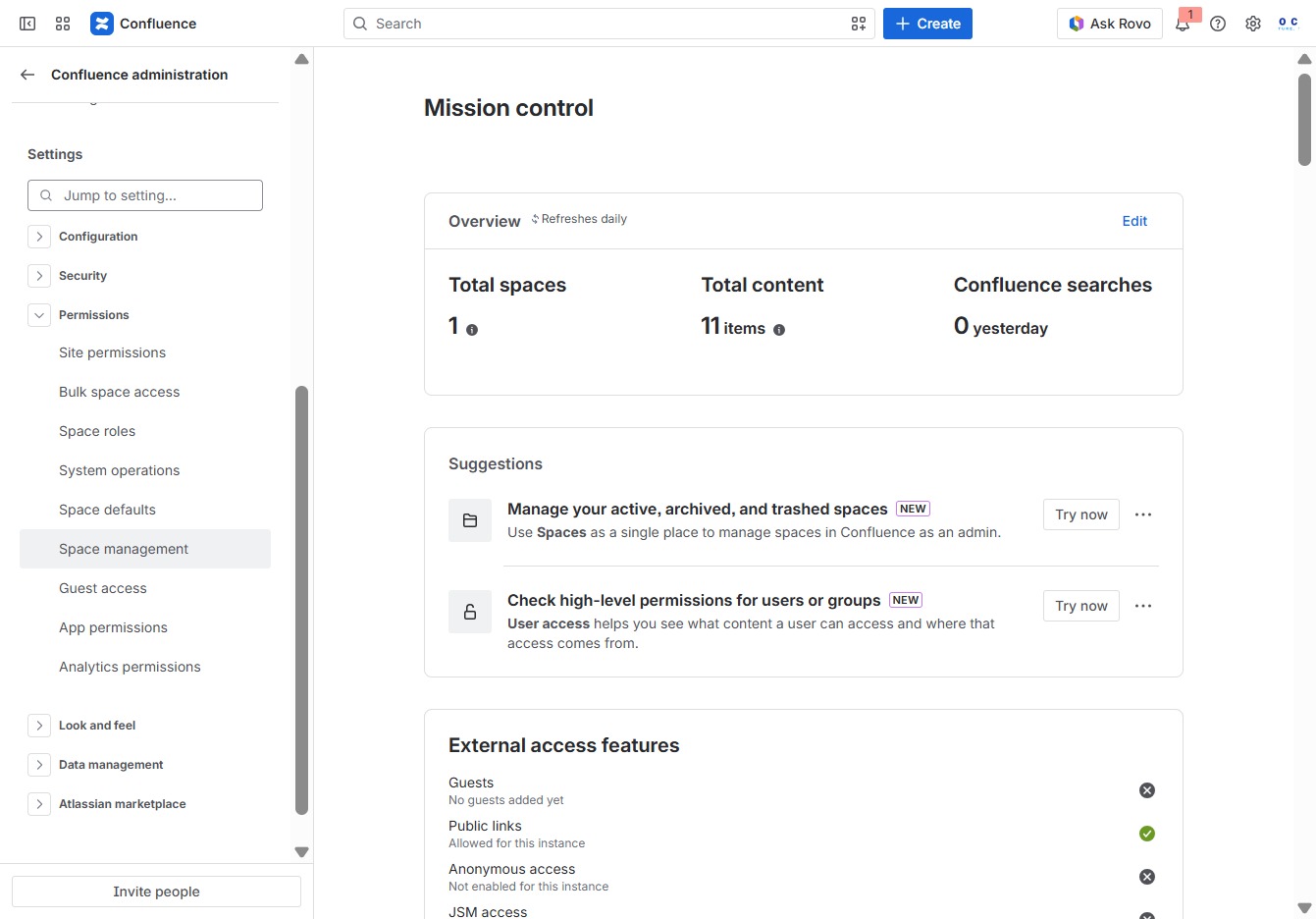Click the Confluence searches heading
The height and width of the screenshot is (919, 1316).
tap(1053, 285)
